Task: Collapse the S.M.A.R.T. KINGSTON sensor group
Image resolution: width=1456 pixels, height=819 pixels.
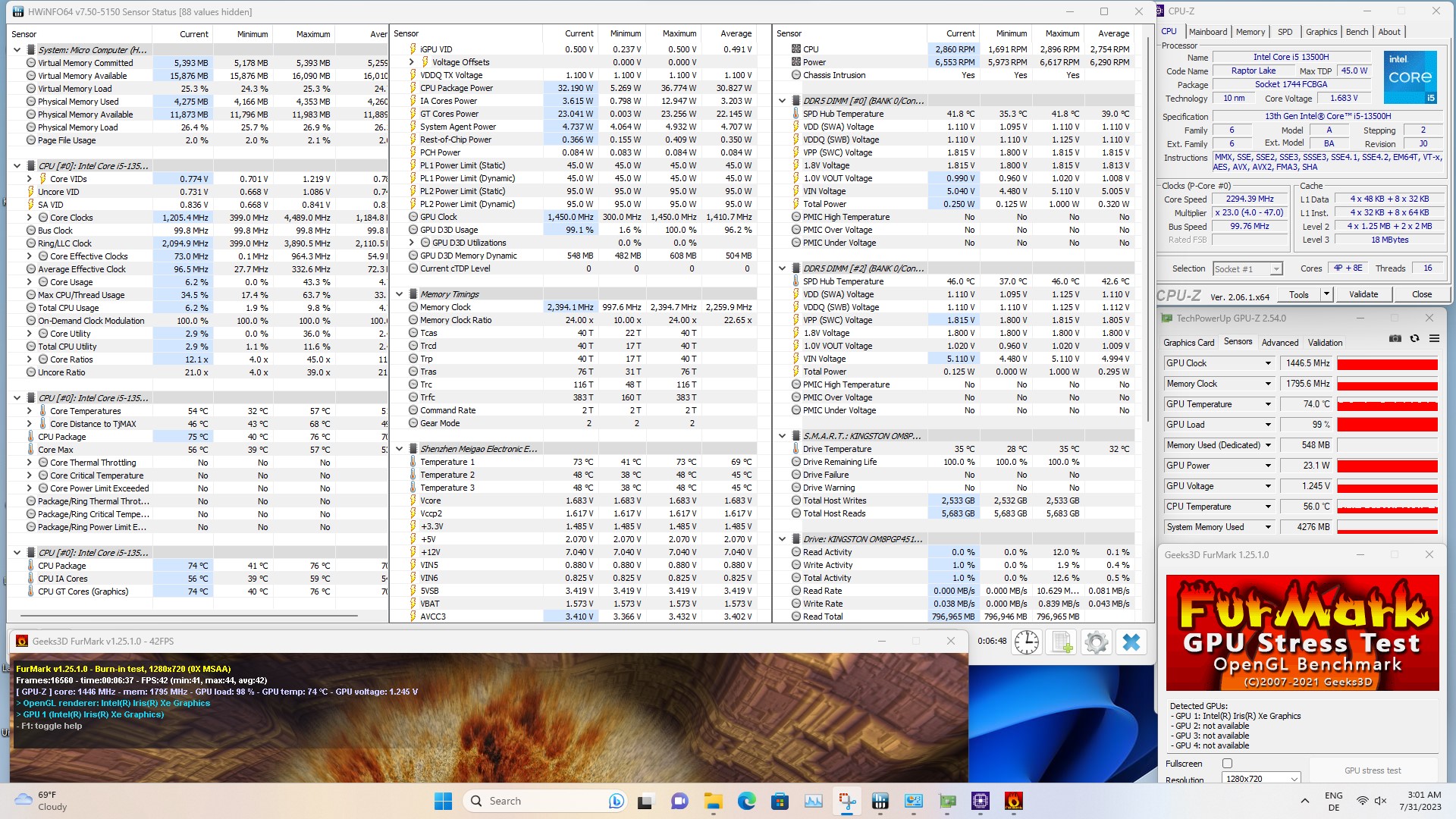Action: (782, 436)
